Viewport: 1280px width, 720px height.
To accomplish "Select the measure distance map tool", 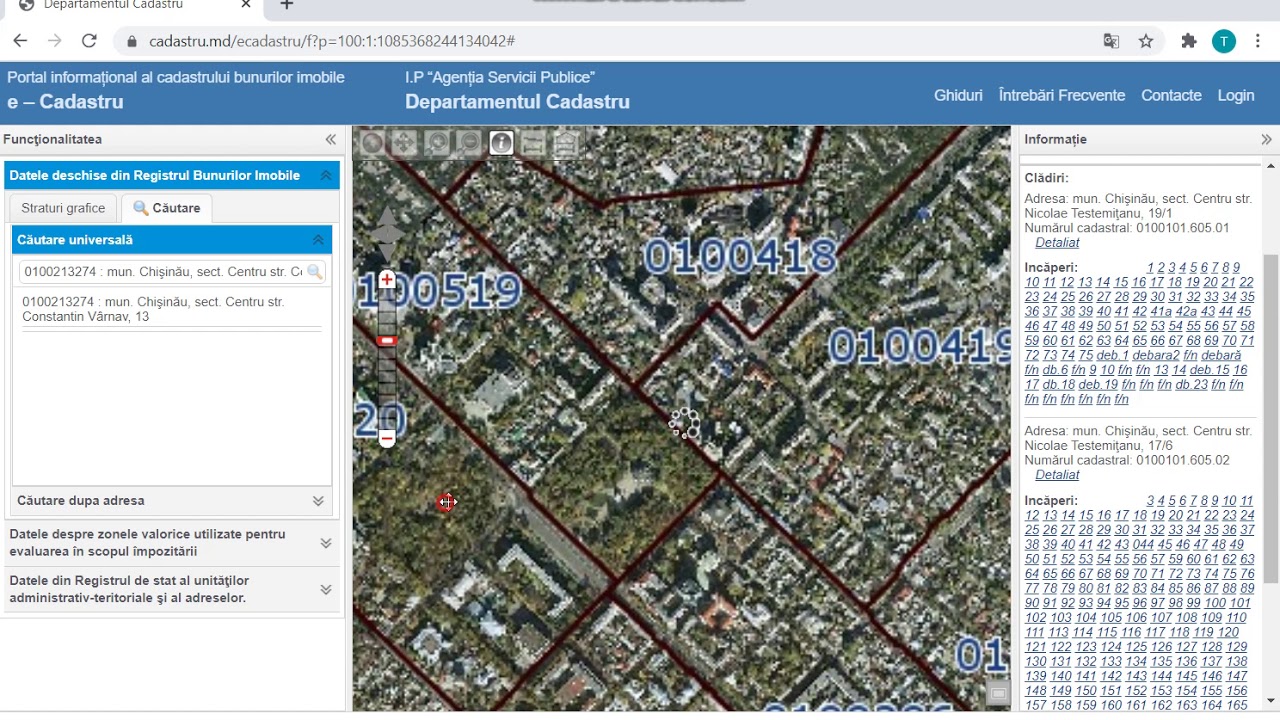I will pos(533,143).
